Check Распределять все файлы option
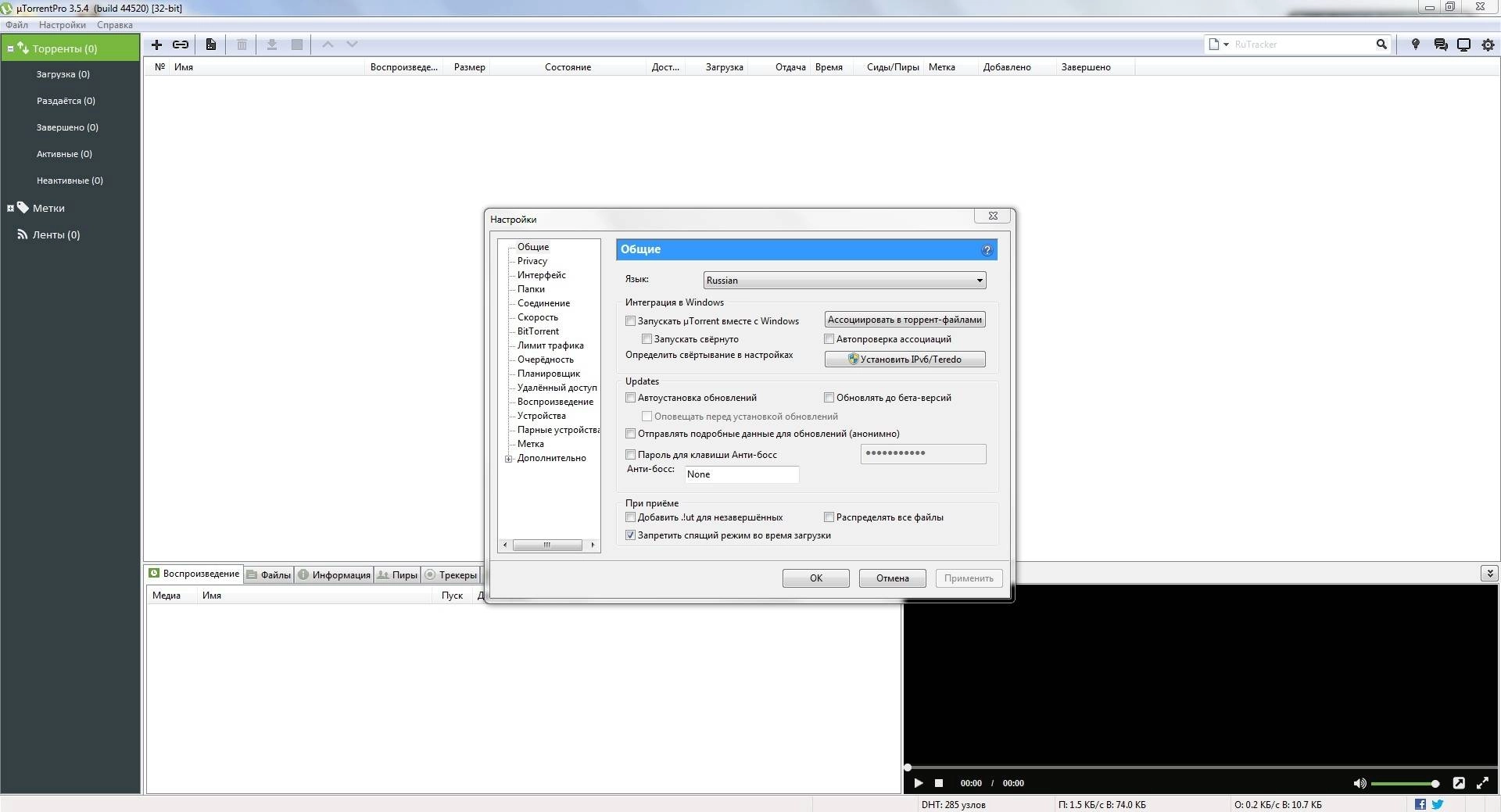The height and width of the screenshot is (812, 1501). coord(829,517)
